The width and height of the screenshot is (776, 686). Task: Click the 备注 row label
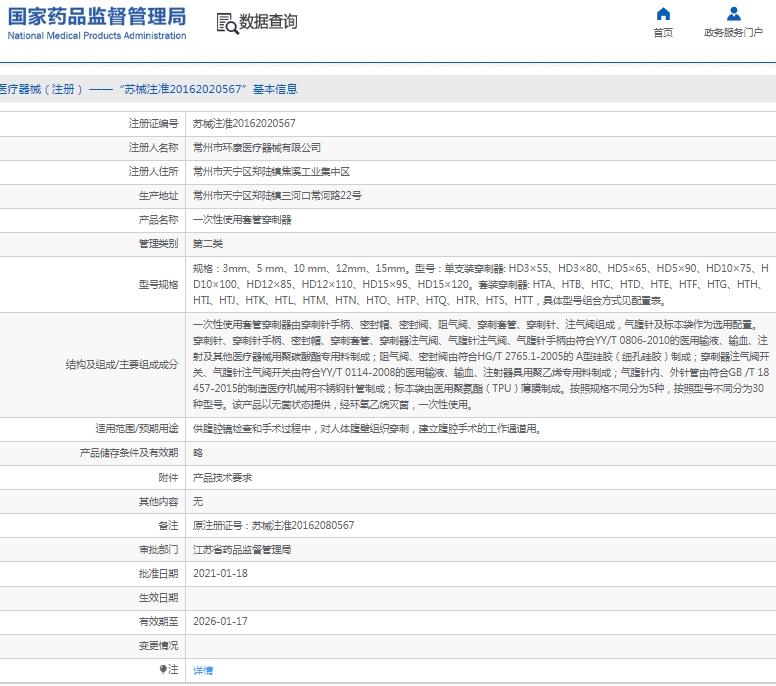(x=168, y=525)
